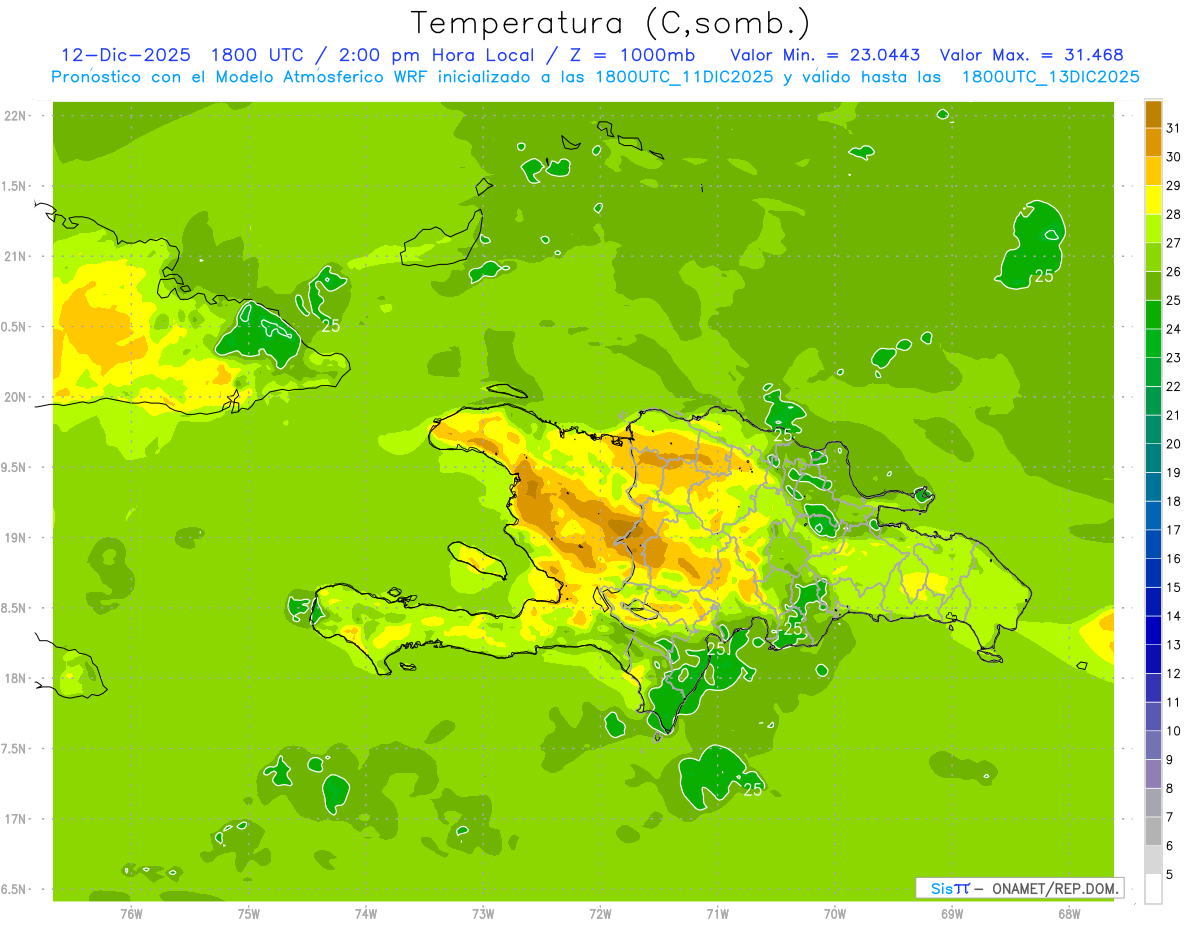Click the colorbar scale label 11
Image resolution: width=1200 pixels, height=927 pixels.
(1174, 702)
